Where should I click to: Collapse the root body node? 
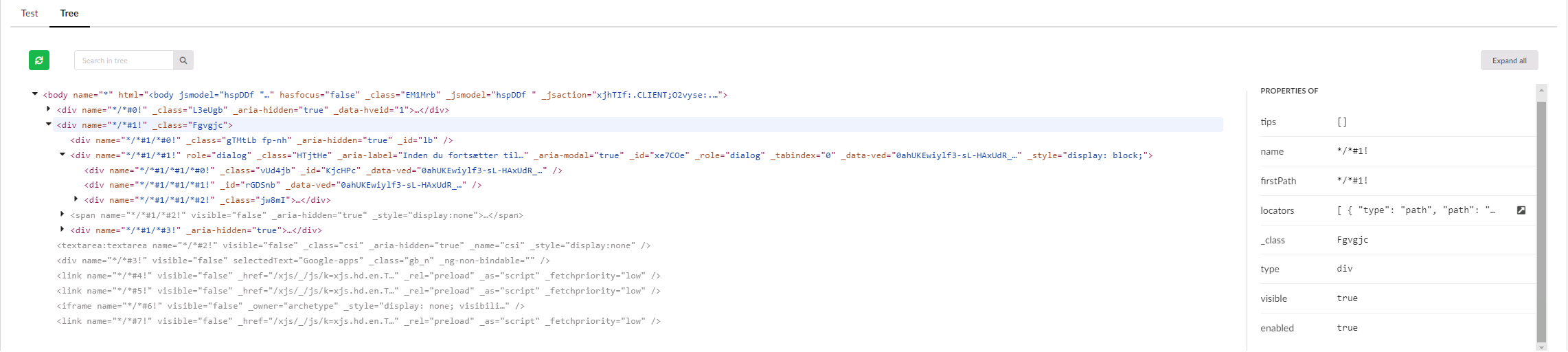pos(35,94)
